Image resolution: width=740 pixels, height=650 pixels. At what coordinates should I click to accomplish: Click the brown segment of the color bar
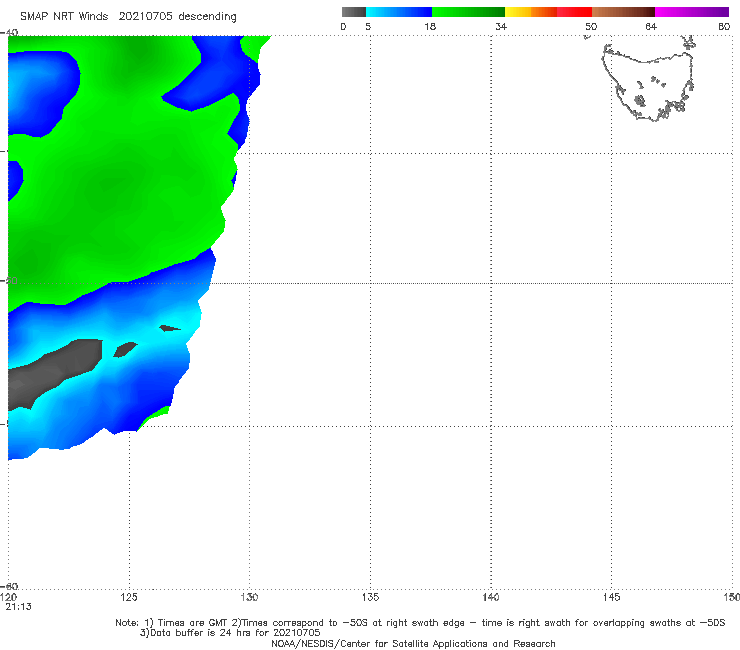pos(623,12)
